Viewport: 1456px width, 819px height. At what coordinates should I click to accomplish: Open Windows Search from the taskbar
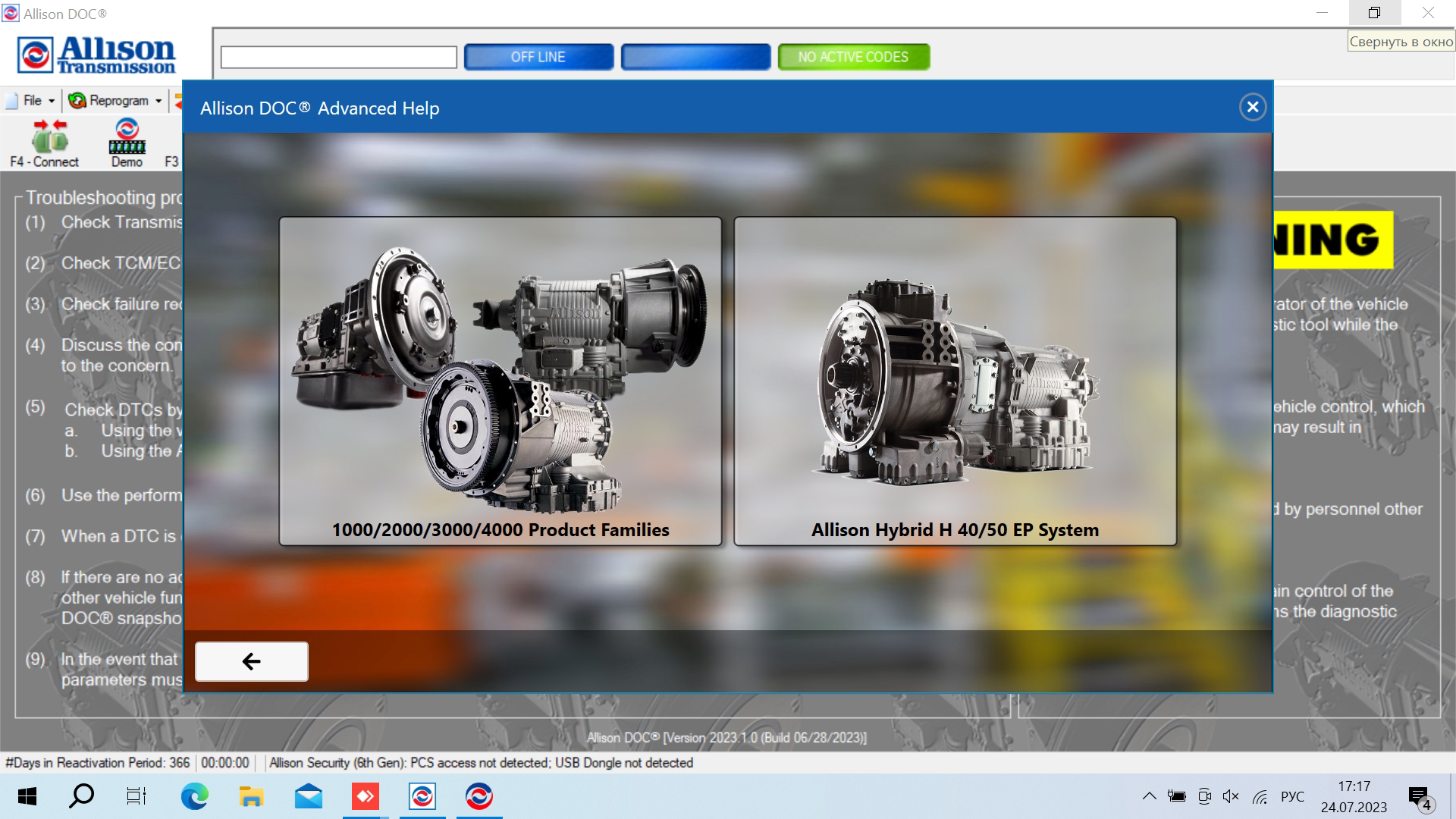coord(81,796)
